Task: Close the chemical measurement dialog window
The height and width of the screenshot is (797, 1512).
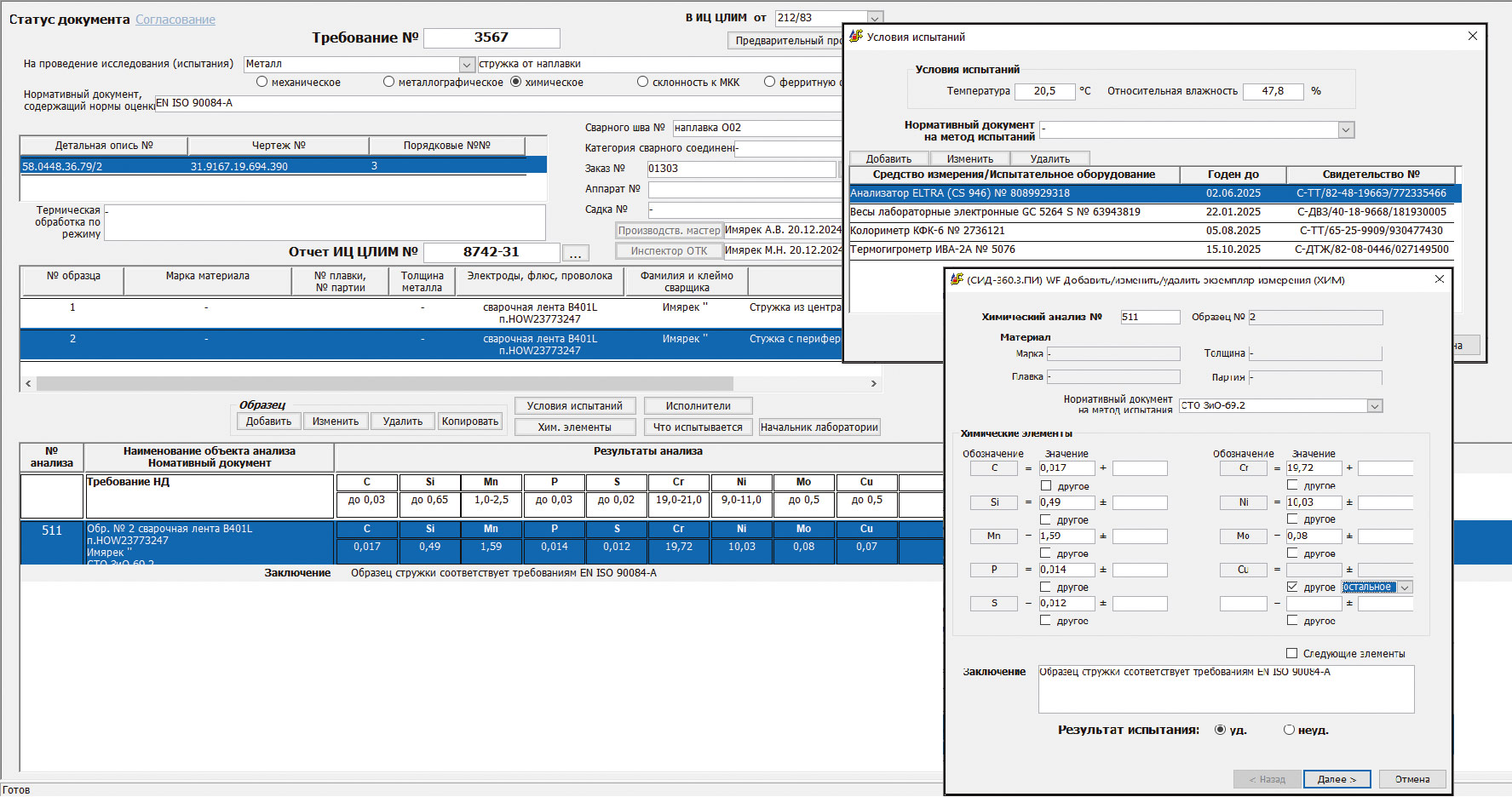Action: [x=1440, y=279]
